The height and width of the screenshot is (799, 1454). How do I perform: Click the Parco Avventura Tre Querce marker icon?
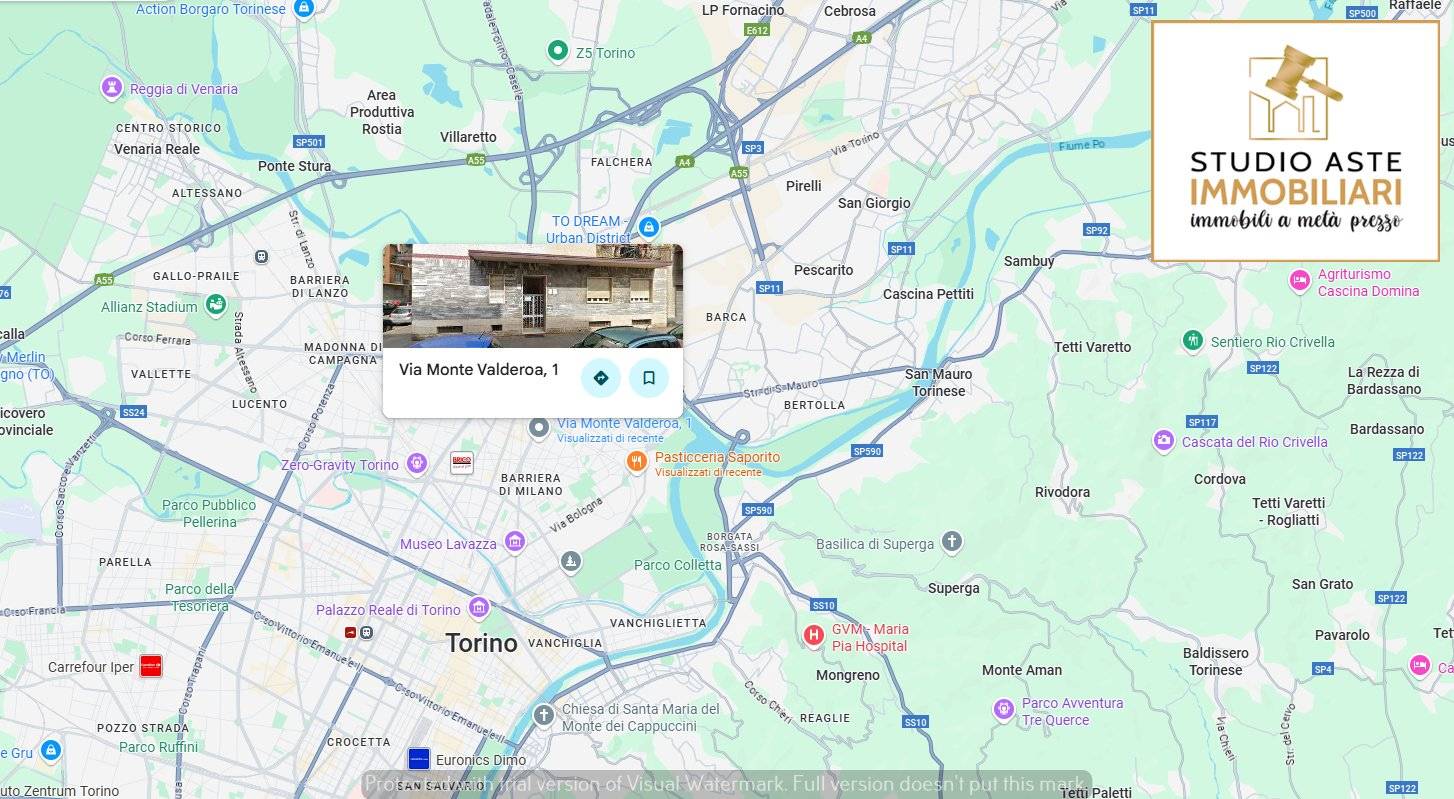[1002, 708]
